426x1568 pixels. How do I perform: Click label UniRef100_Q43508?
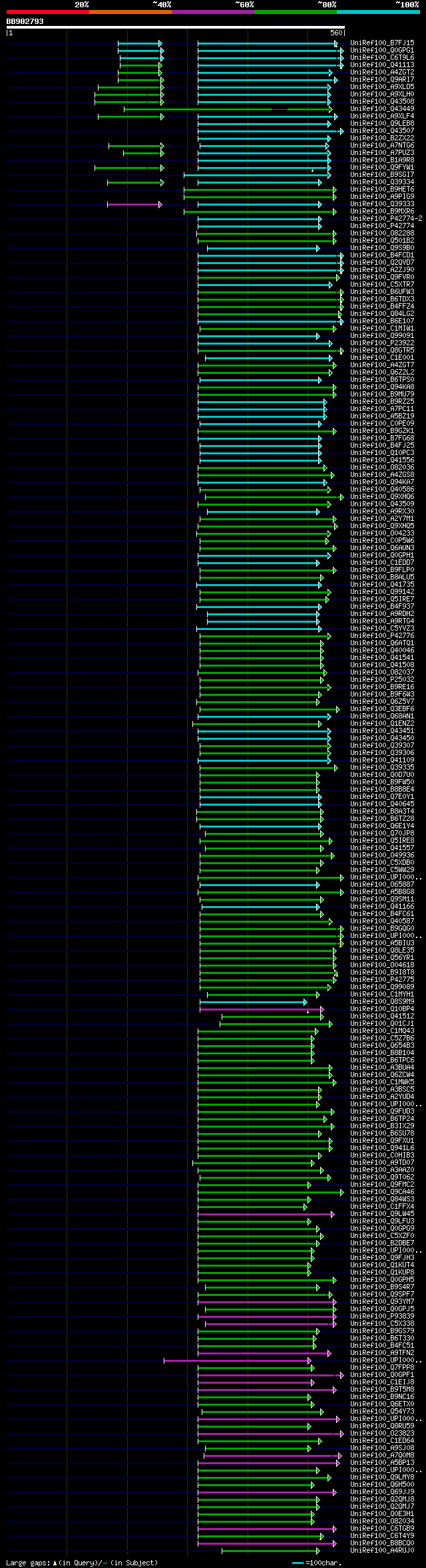(x=382, y=101)
